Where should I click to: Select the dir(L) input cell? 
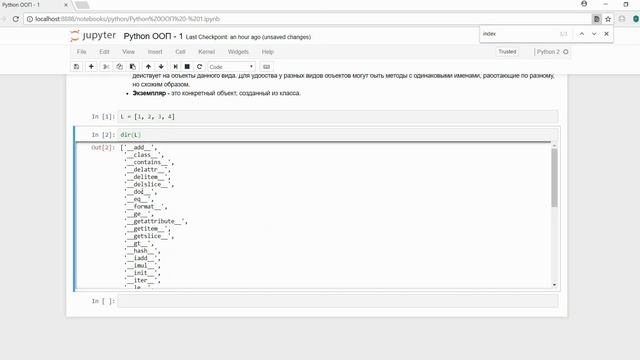pyautogui.click(x=338, y=135)
